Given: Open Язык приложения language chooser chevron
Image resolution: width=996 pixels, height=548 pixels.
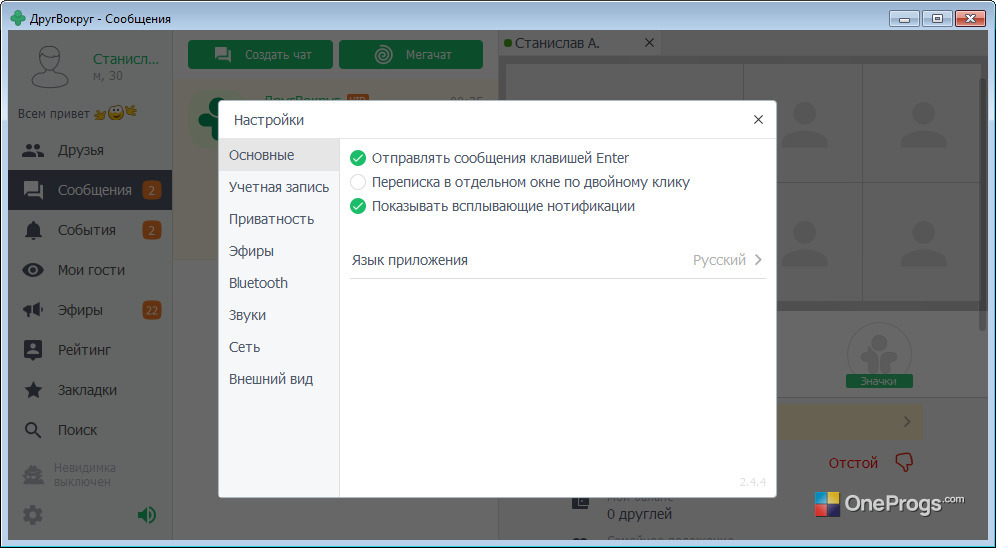Looking at the screenshot, I should (x=758, y=260).
